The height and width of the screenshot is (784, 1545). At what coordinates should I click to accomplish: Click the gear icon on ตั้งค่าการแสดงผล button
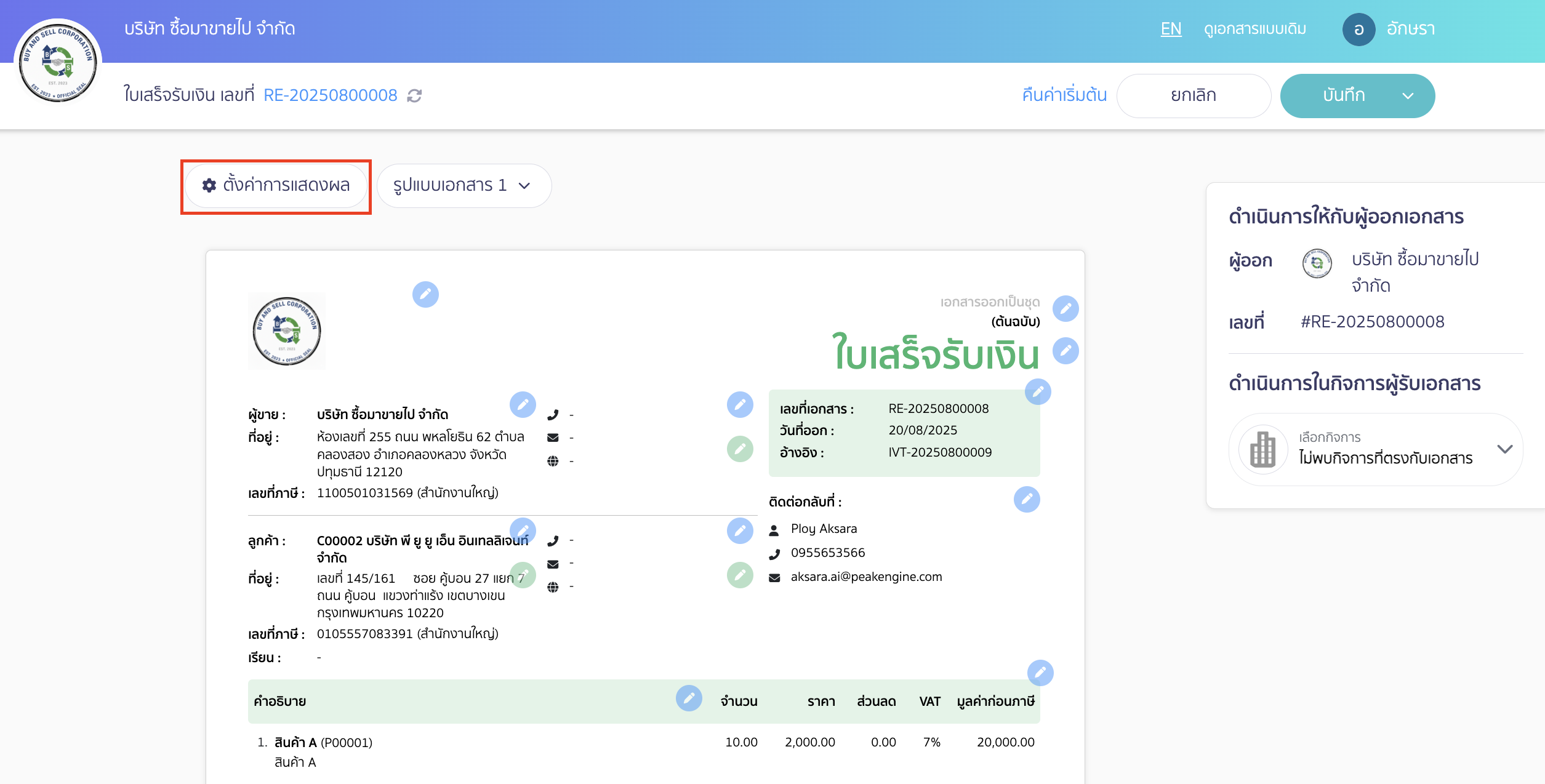[x=208, y=185]
